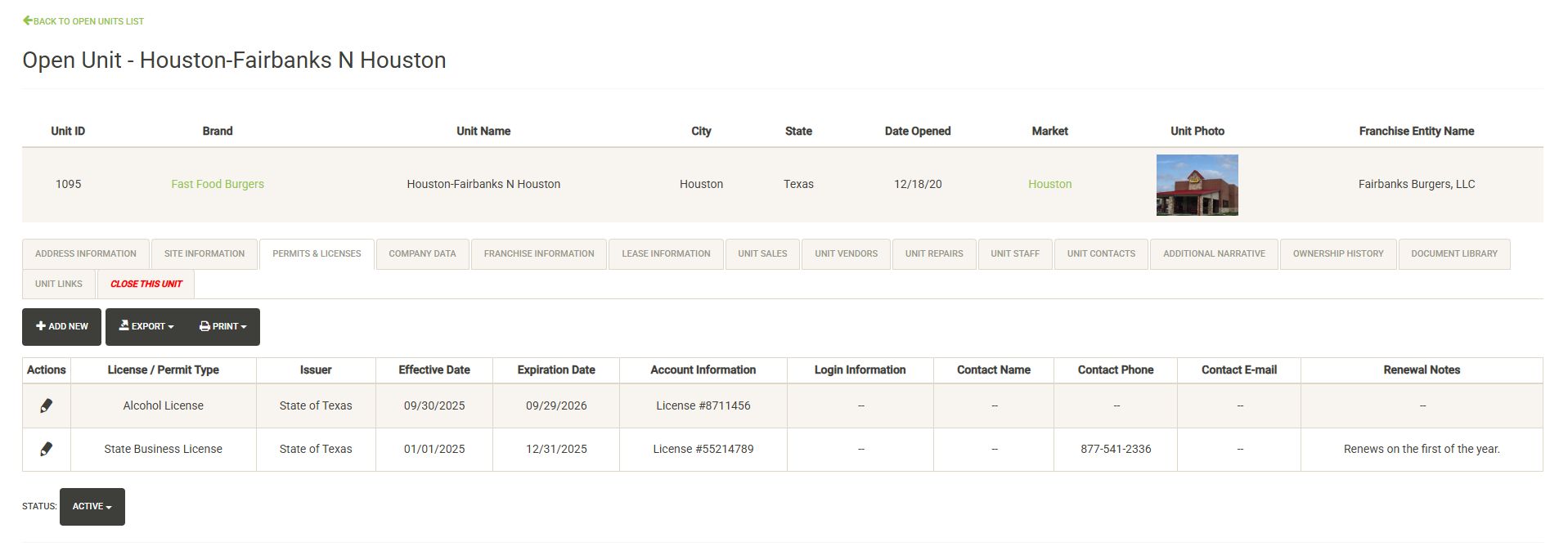The width and height of the screenshot is (1568, 560).
Task: Open the unit photo thumbnail
Action: pyautogui.click(x=1197, y=185)
